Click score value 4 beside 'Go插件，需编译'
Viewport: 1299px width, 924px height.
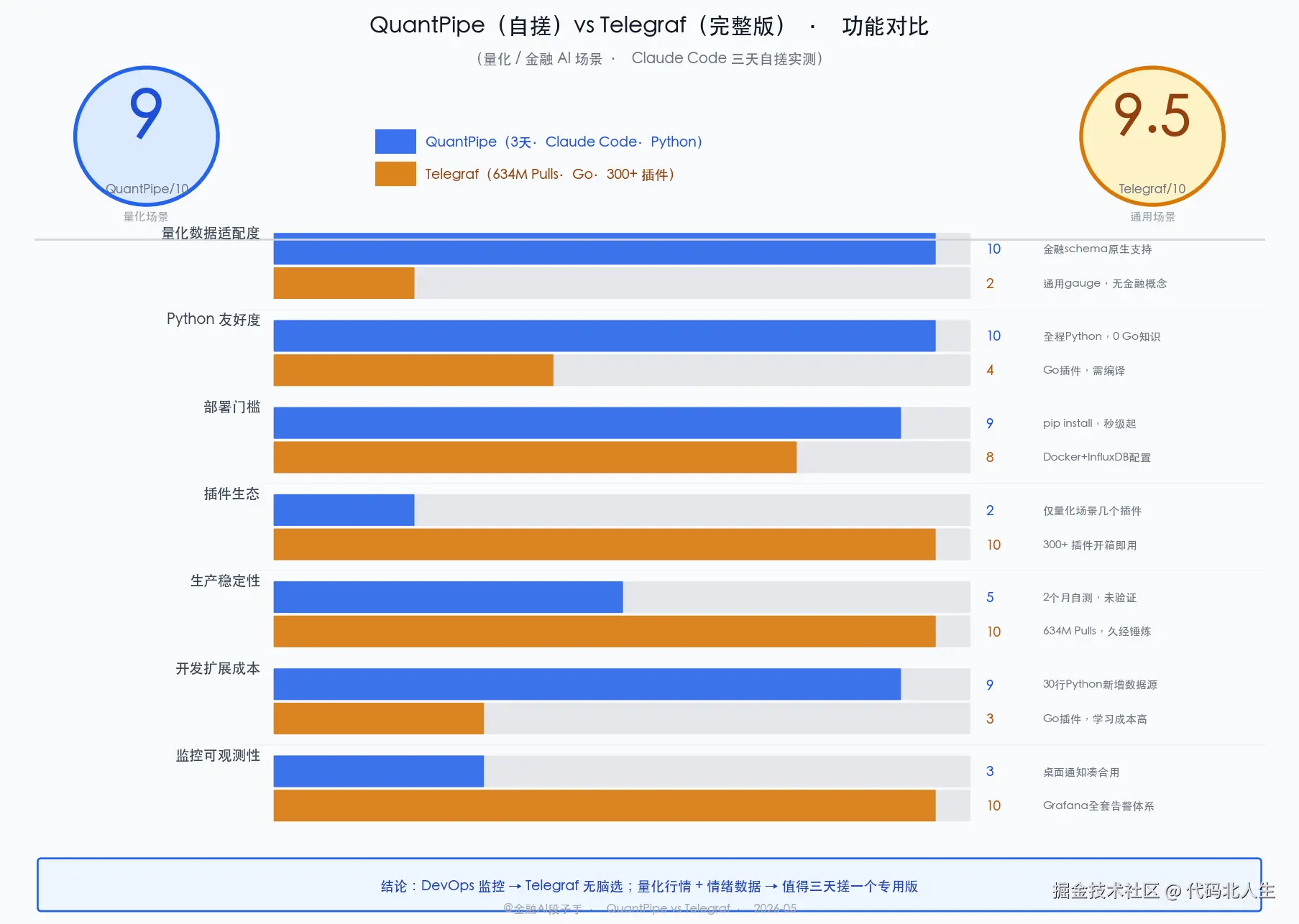click(x=990, y=370)
